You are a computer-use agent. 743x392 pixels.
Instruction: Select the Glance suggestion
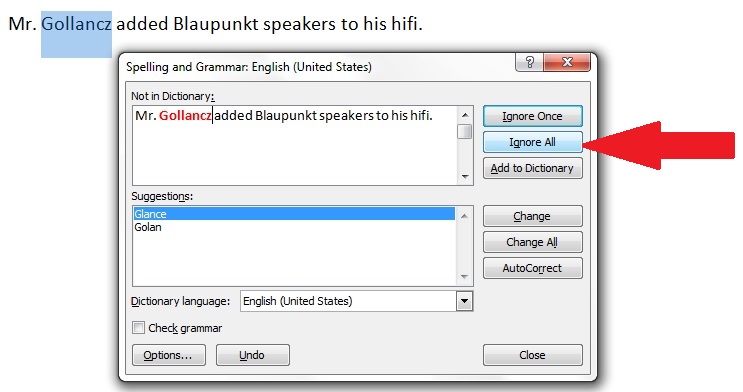click(x=294, y=214)
